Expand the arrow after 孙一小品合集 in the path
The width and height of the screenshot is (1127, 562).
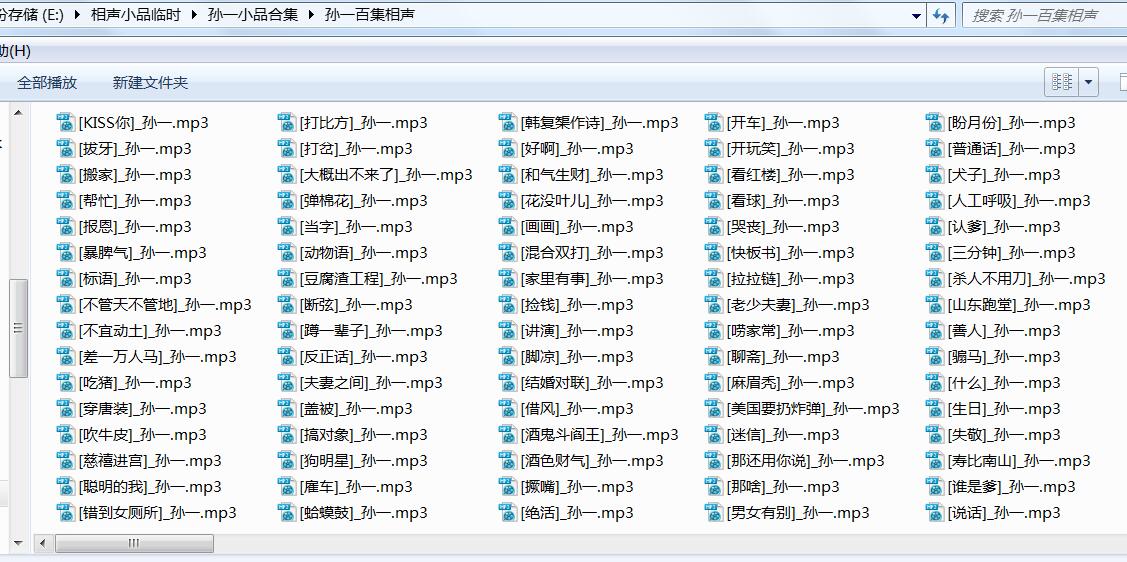tap(312, 15)
